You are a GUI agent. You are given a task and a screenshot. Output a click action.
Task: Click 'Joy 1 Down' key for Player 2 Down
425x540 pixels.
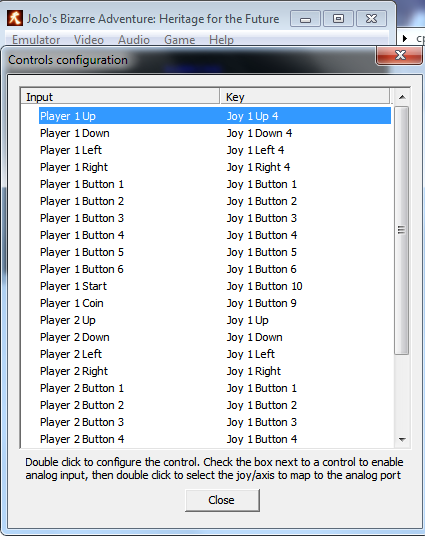pos(255,337)
